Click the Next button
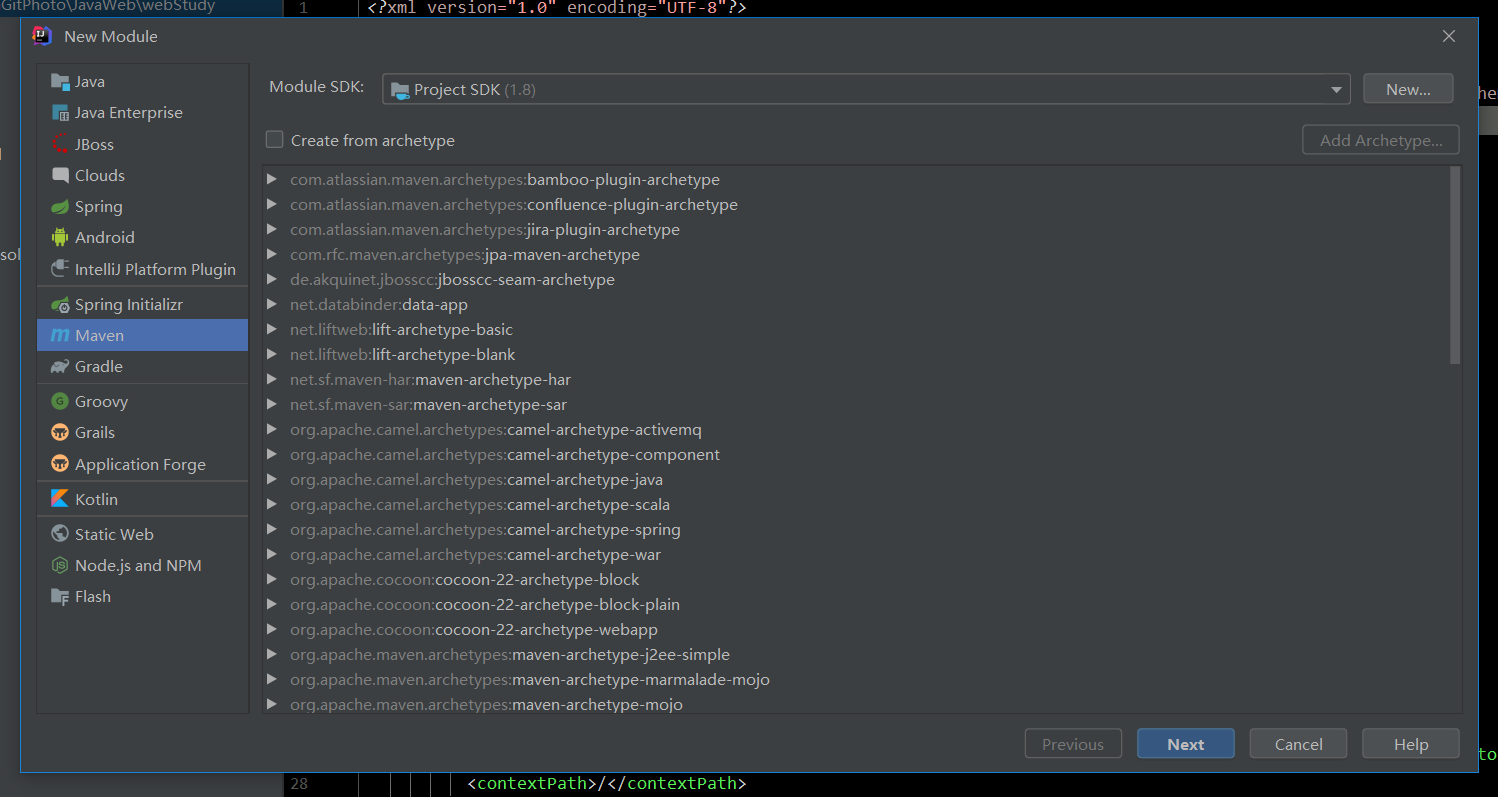 [1186, 744]
